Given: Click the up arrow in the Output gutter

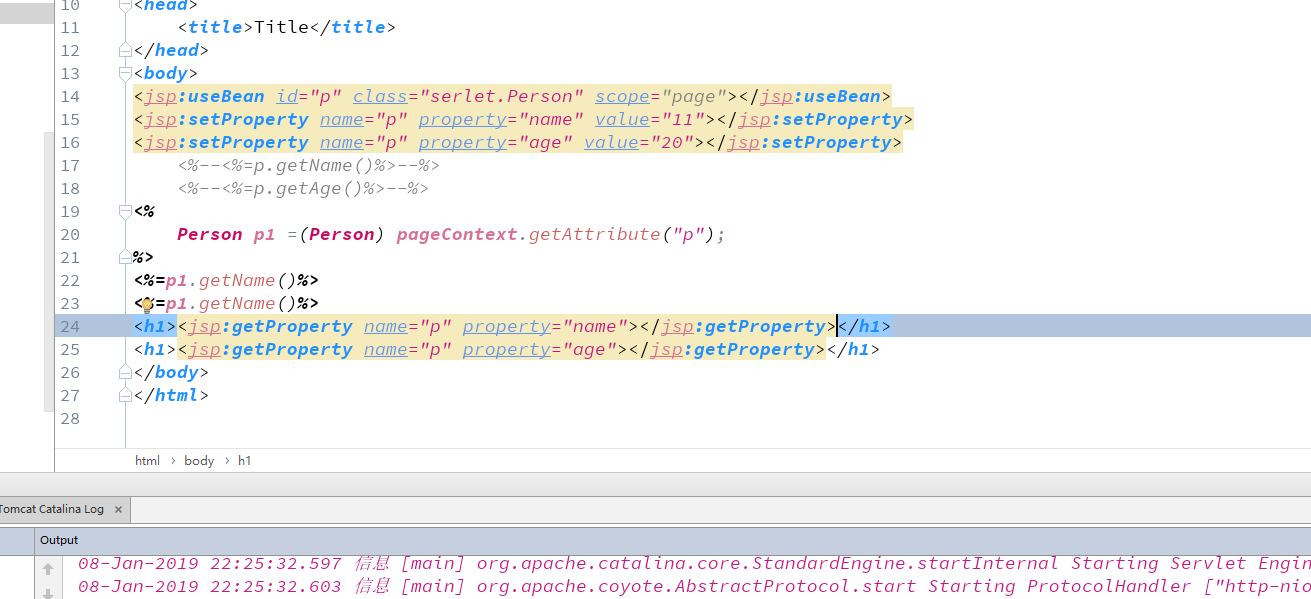Looking at the screenshot, I should tap(47, 569).
